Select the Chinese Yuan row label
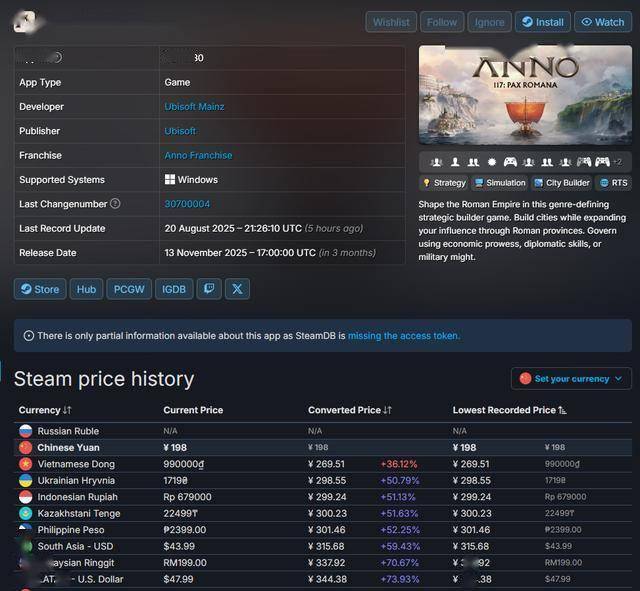 69,447
